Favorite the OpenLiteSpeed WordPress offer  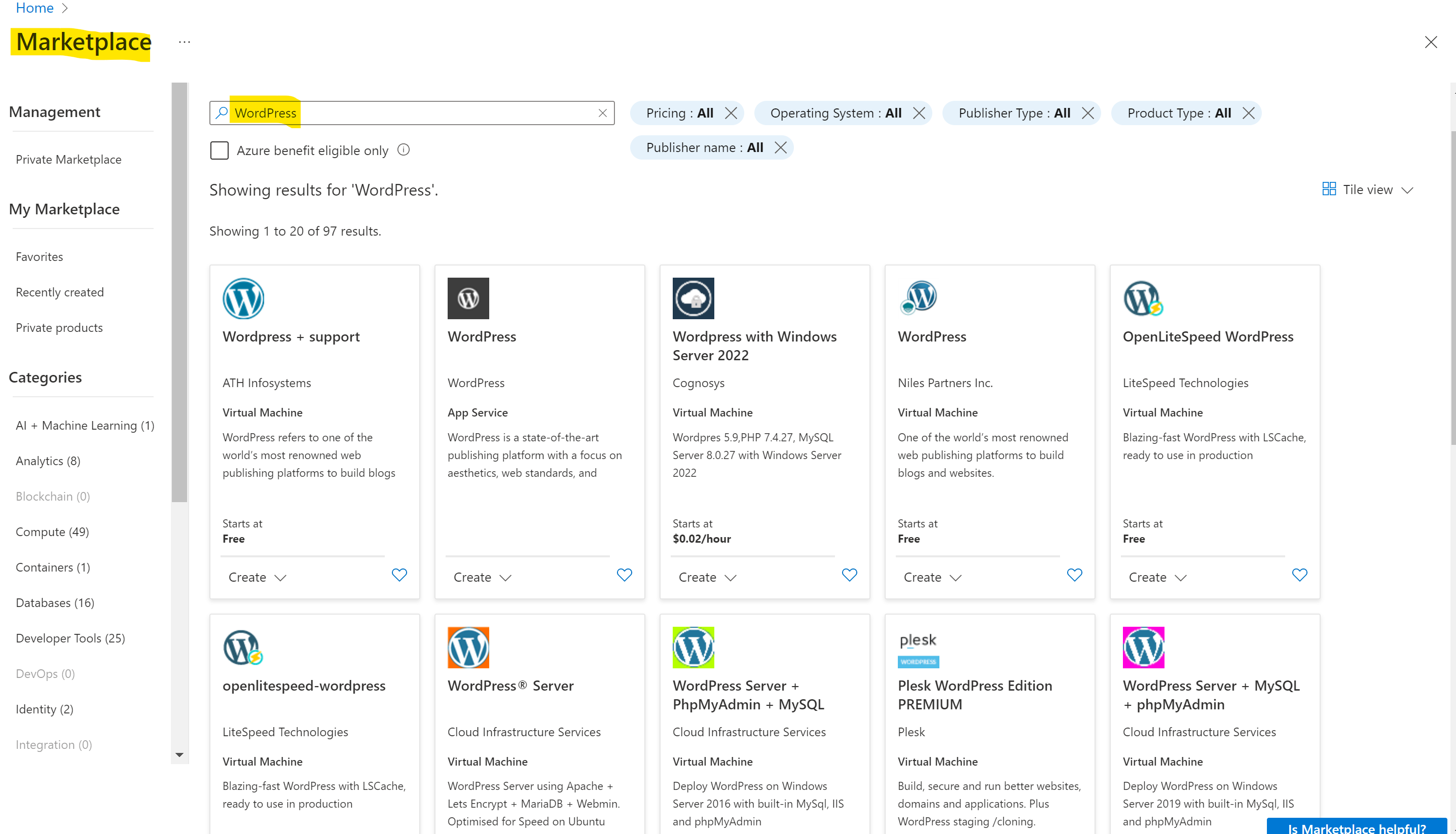click(x=1299, y=575)
